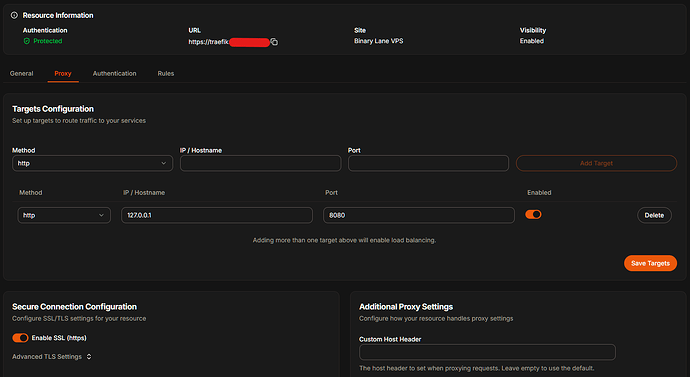Click the Resource Information info icon
The width and height of the screenshot is (690, 377).
(14, 15)
